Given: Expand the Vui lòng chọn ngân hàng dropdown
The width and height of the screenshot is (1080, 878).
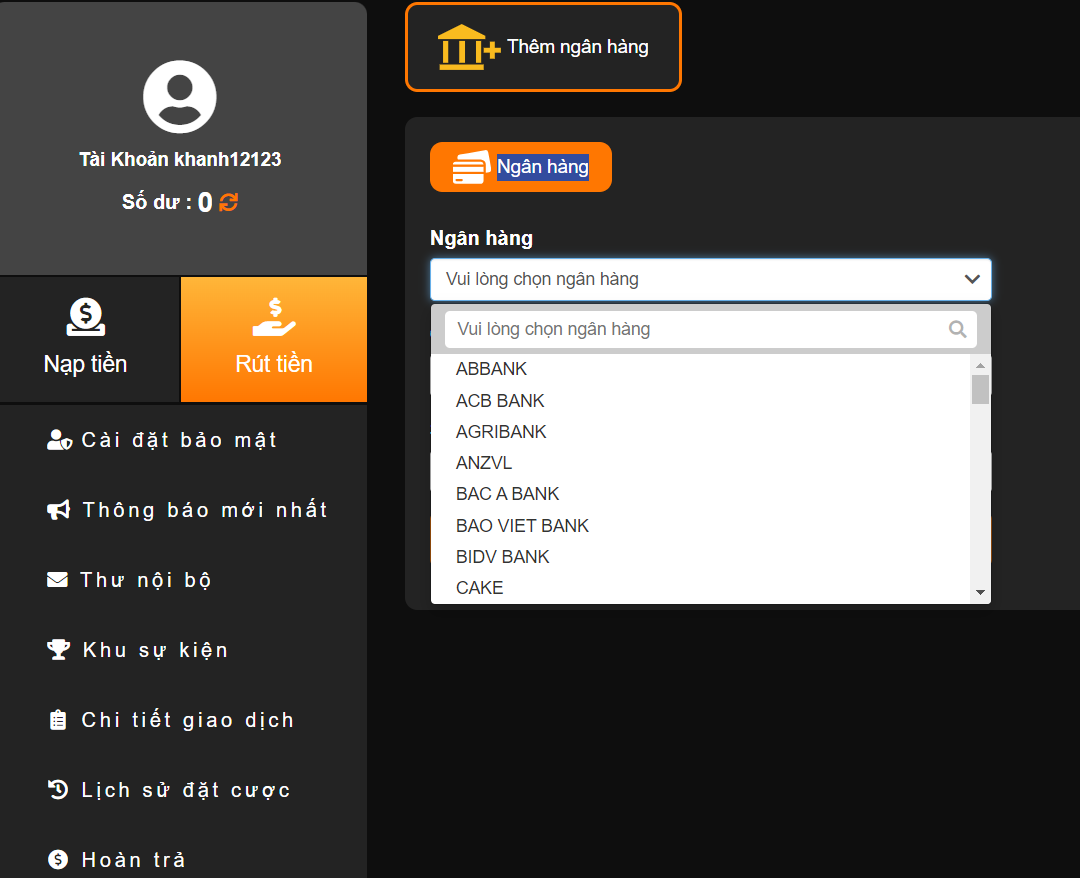Looking at the screenshot, I should coord(711,279).
